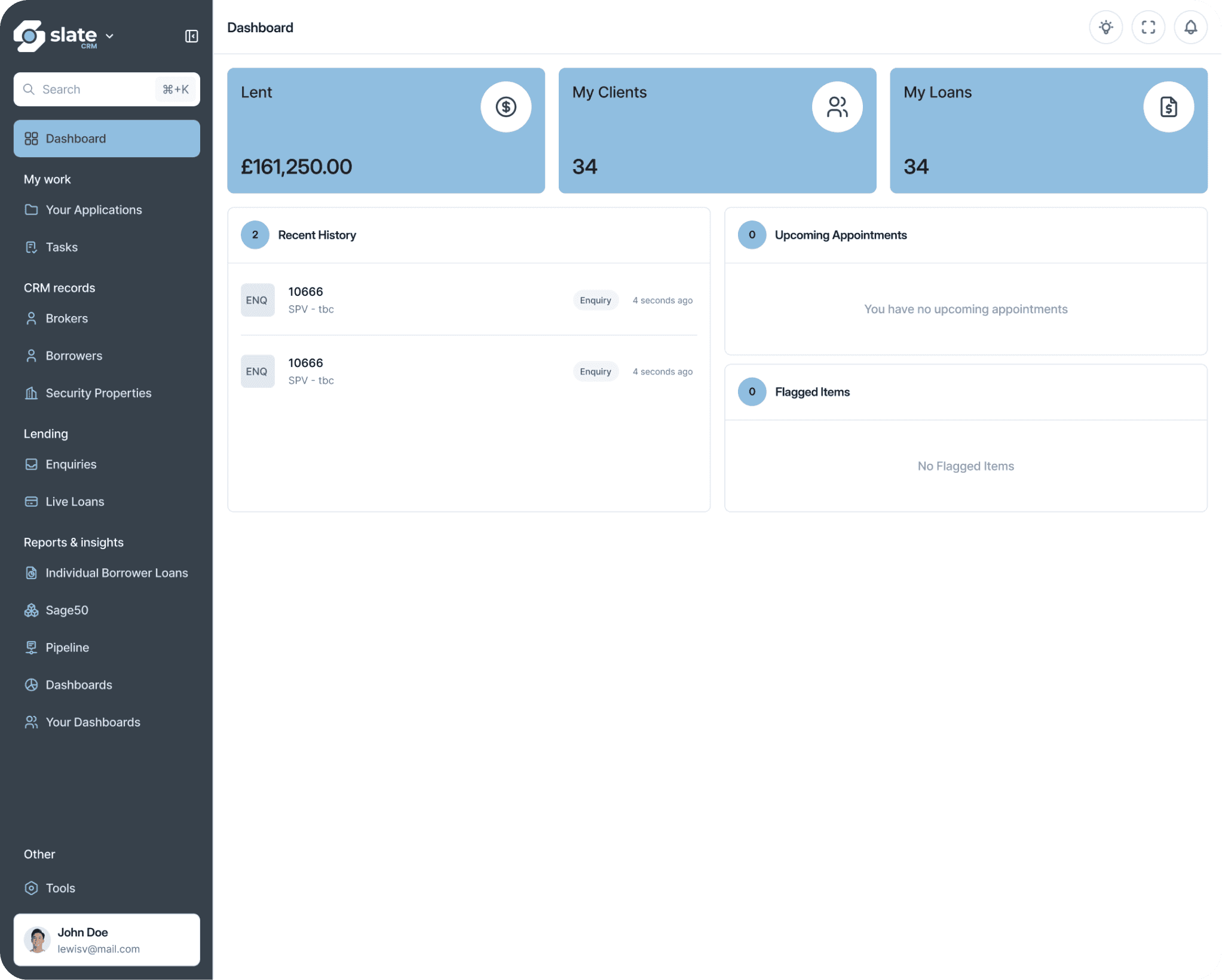1222x980 pixels.
Task: Expand Slate CRM workspace chevron dropdown
Action: [110, 36]
